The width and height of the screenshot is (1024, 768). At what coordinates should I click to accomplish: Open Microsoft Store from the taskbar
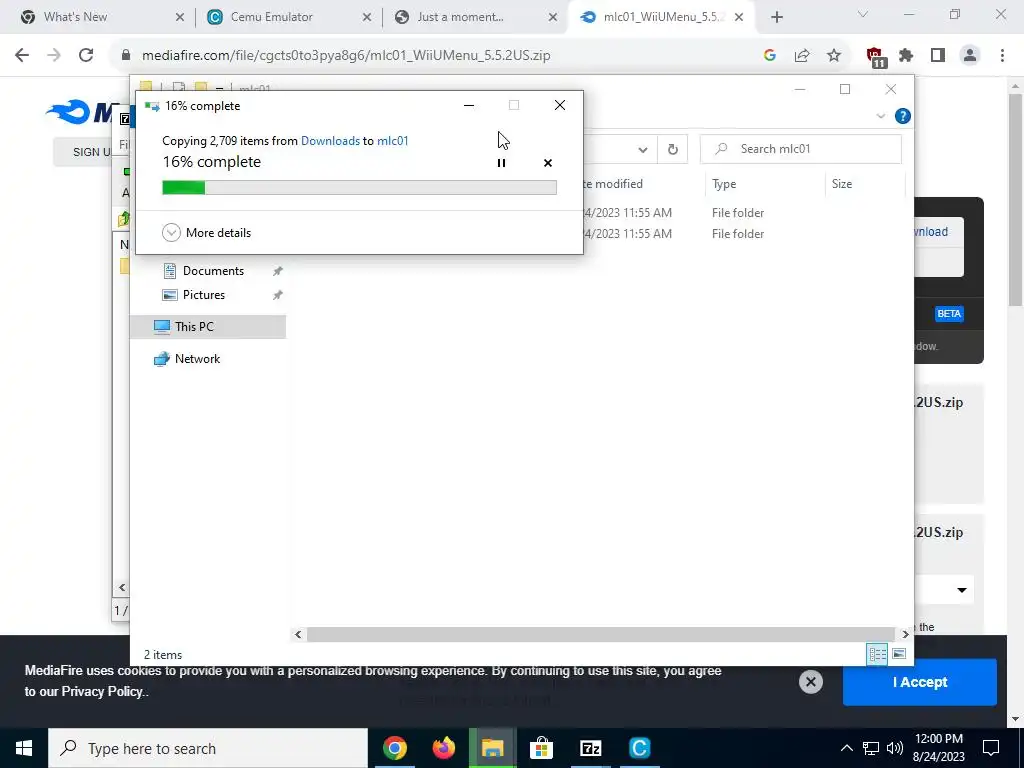click(x=541, y=748)
